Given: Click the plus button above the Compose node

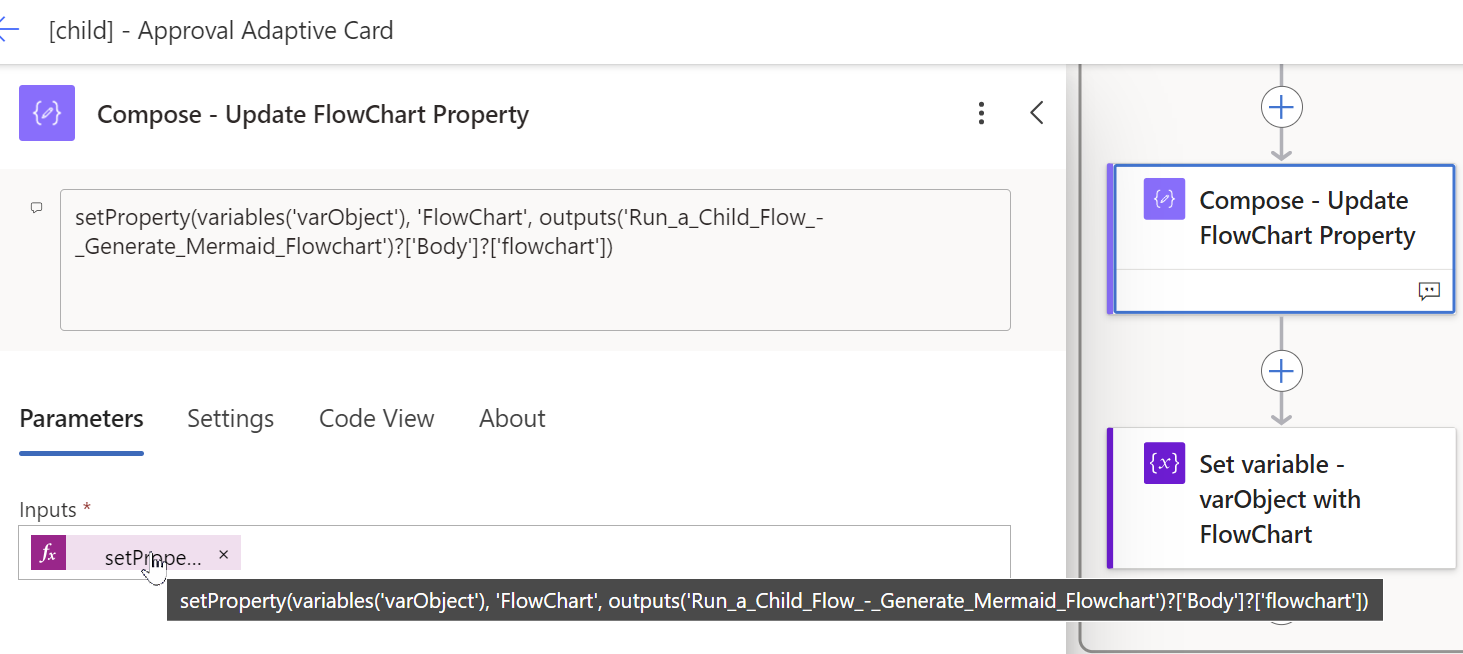Looking at the screenshot, I should 1281,107.
